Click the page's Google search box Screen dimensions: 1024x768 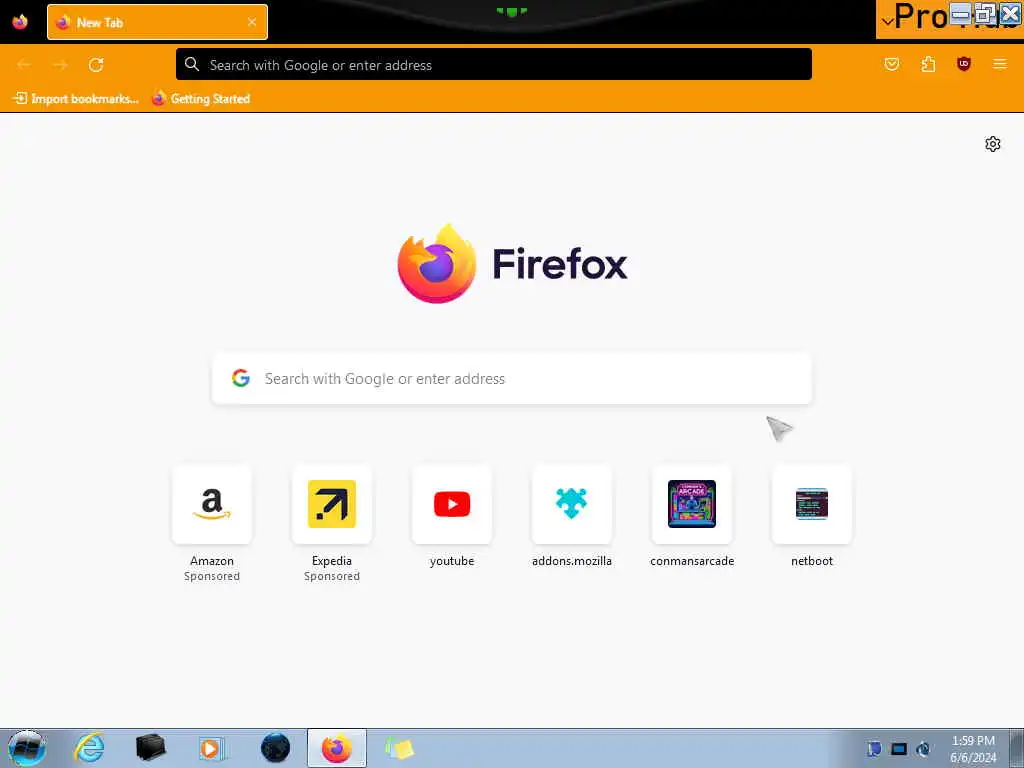(512, 379)
